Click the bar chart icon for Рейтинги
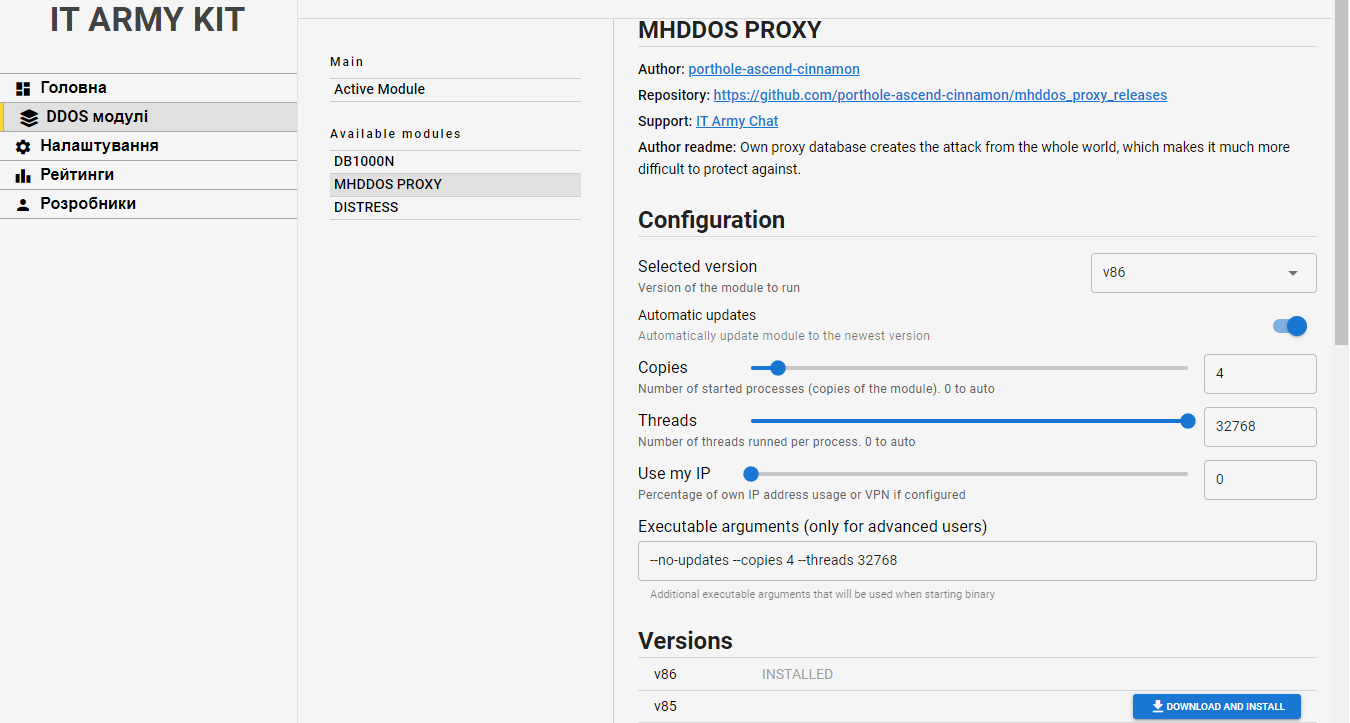Screen dimensions: 1350x723 click(23, 175)
